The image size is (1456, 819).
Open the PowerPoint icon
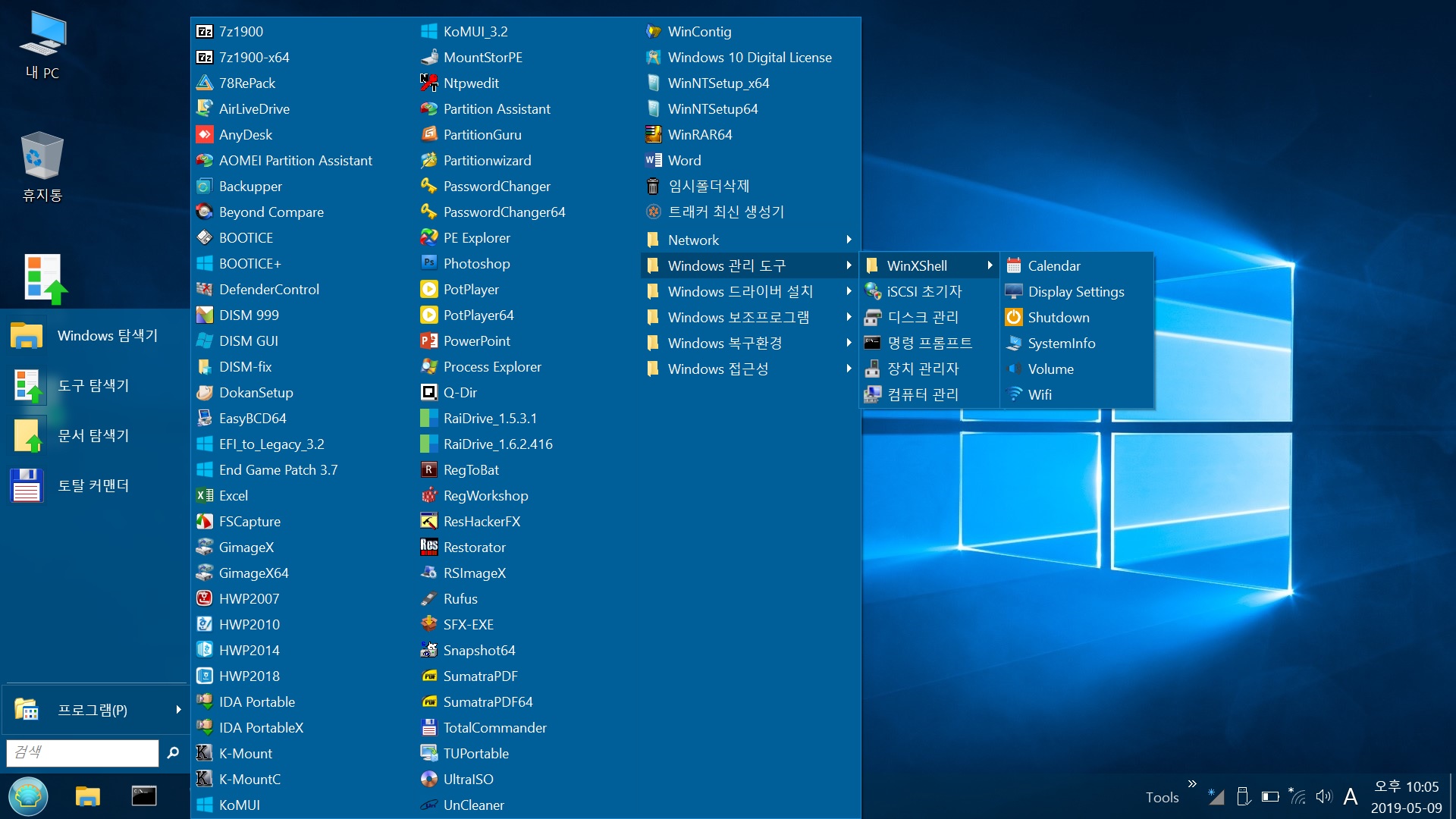[x=429, y=340]
